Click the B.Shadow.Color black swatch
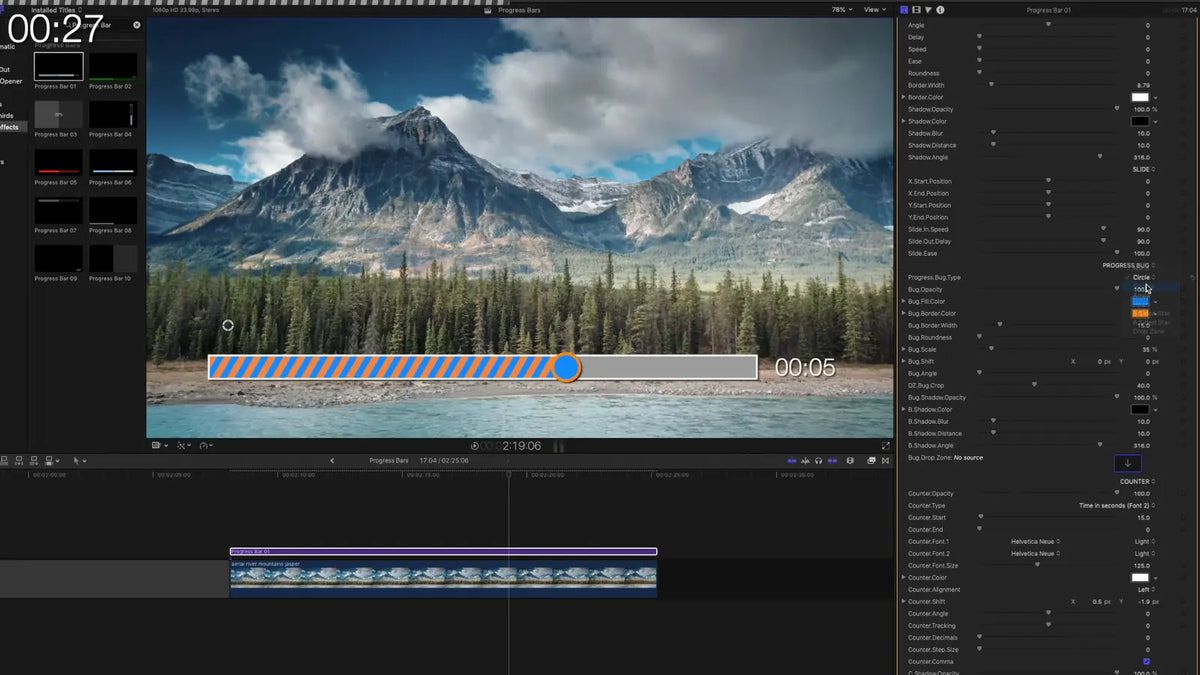 (1140, 409)
